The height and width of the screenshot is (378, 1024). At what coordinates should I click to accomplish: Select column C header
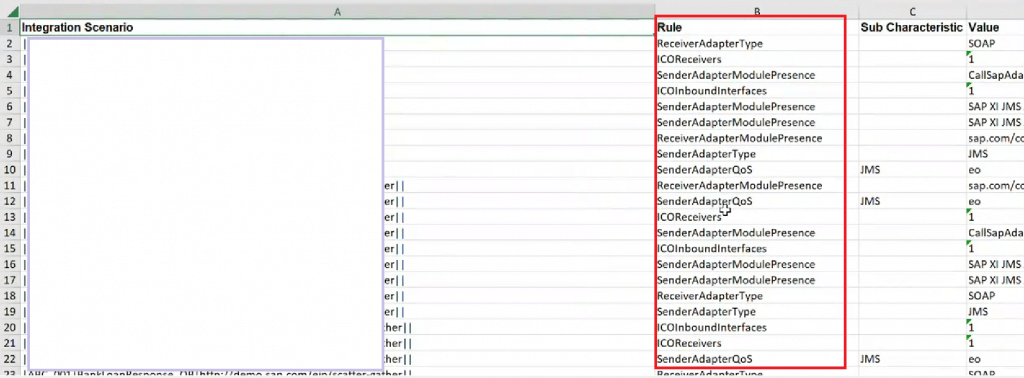click(x=912, y=11)
